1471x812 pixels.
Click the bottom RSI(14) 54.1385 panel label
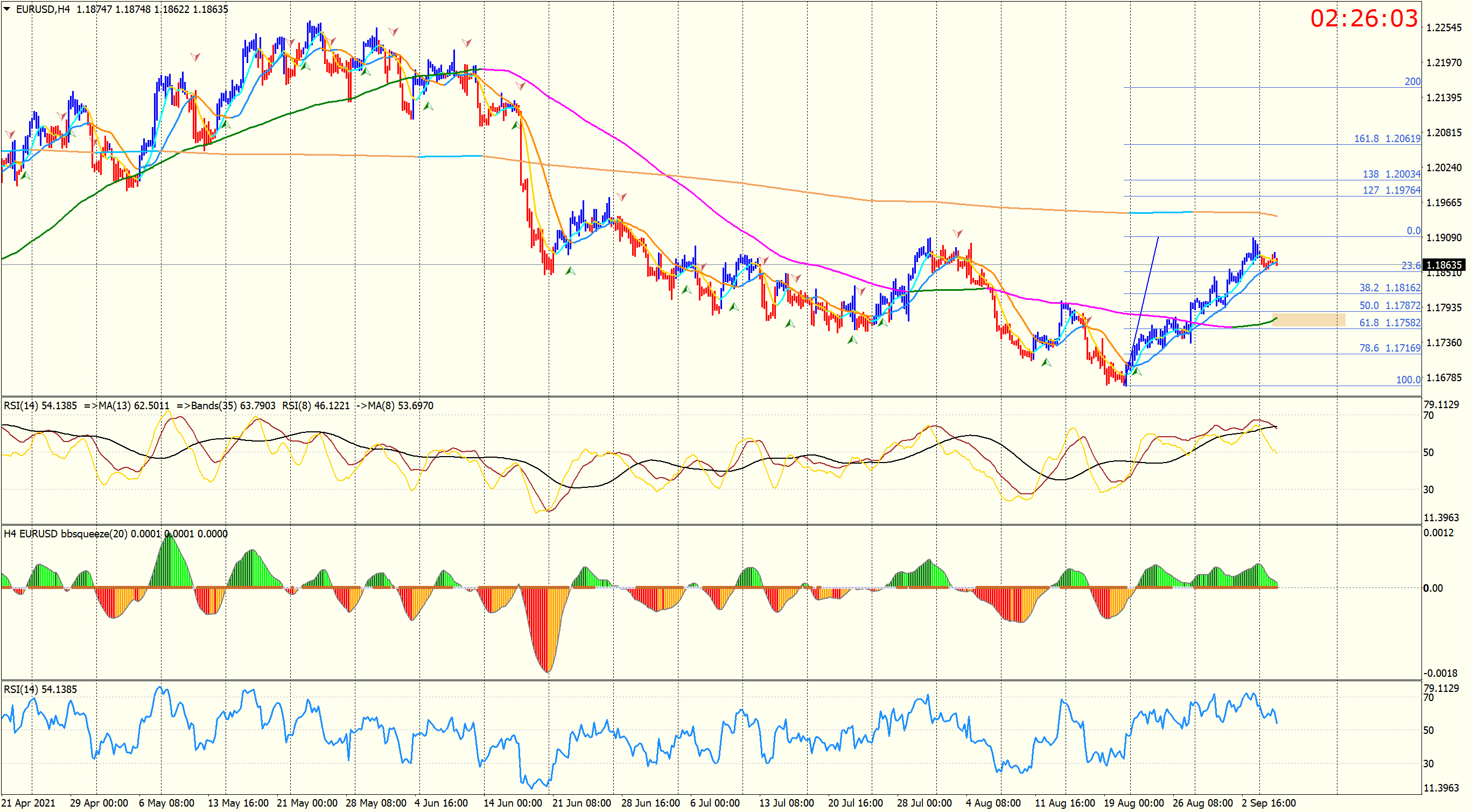coord(40,689)
